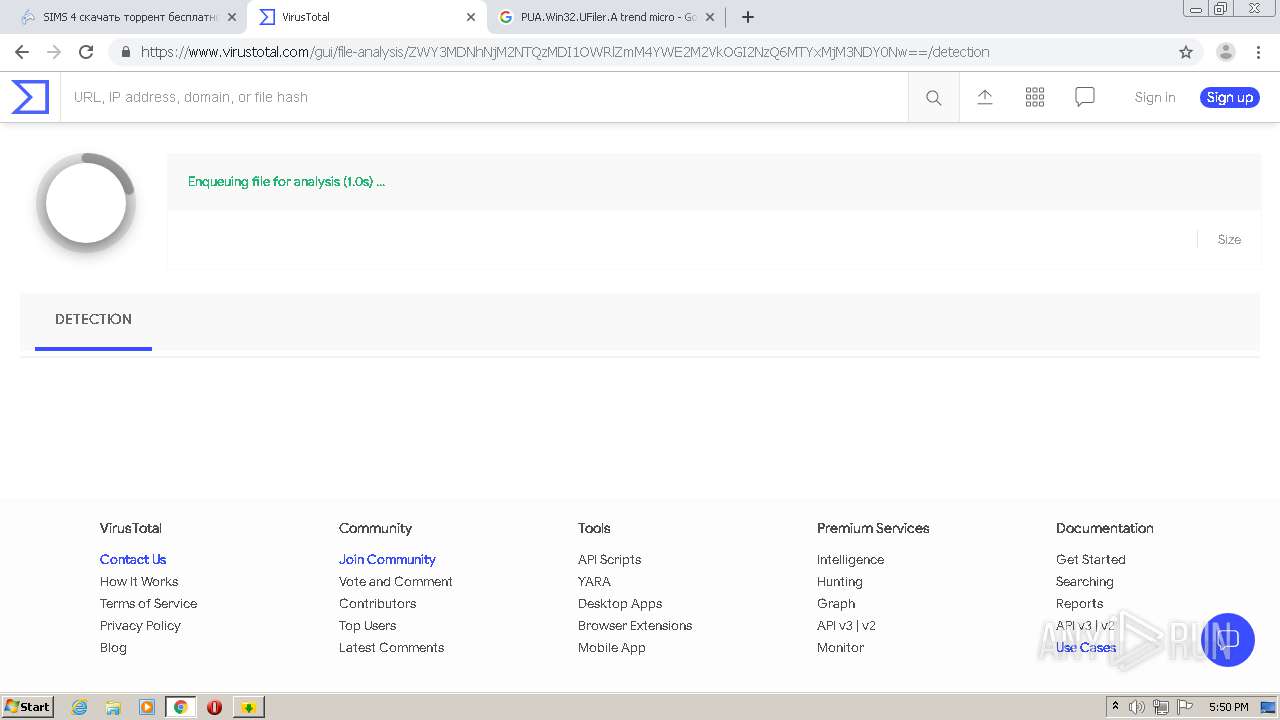Image resolution: width=1280 pixels, height=720 pixels.
Task: Open API Scripts link
Action: click(609, 560)
